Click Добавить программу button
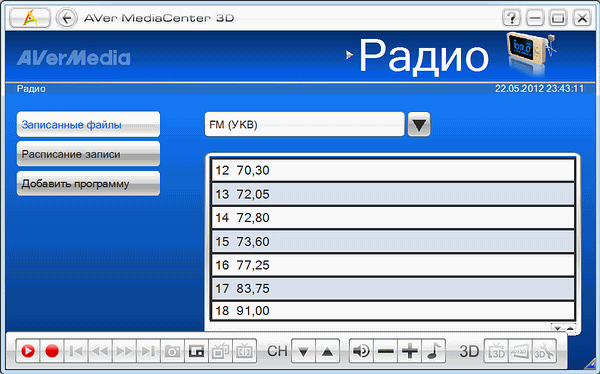Viewport: 600px width, 374px height. [88, 184]
